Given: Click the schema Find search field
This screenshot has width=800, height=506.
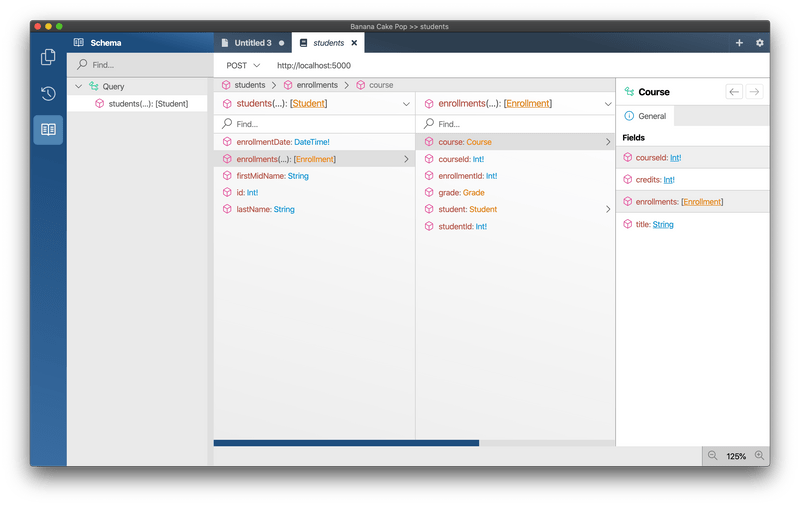Looking at the screenshot, I should click(140, 65).
